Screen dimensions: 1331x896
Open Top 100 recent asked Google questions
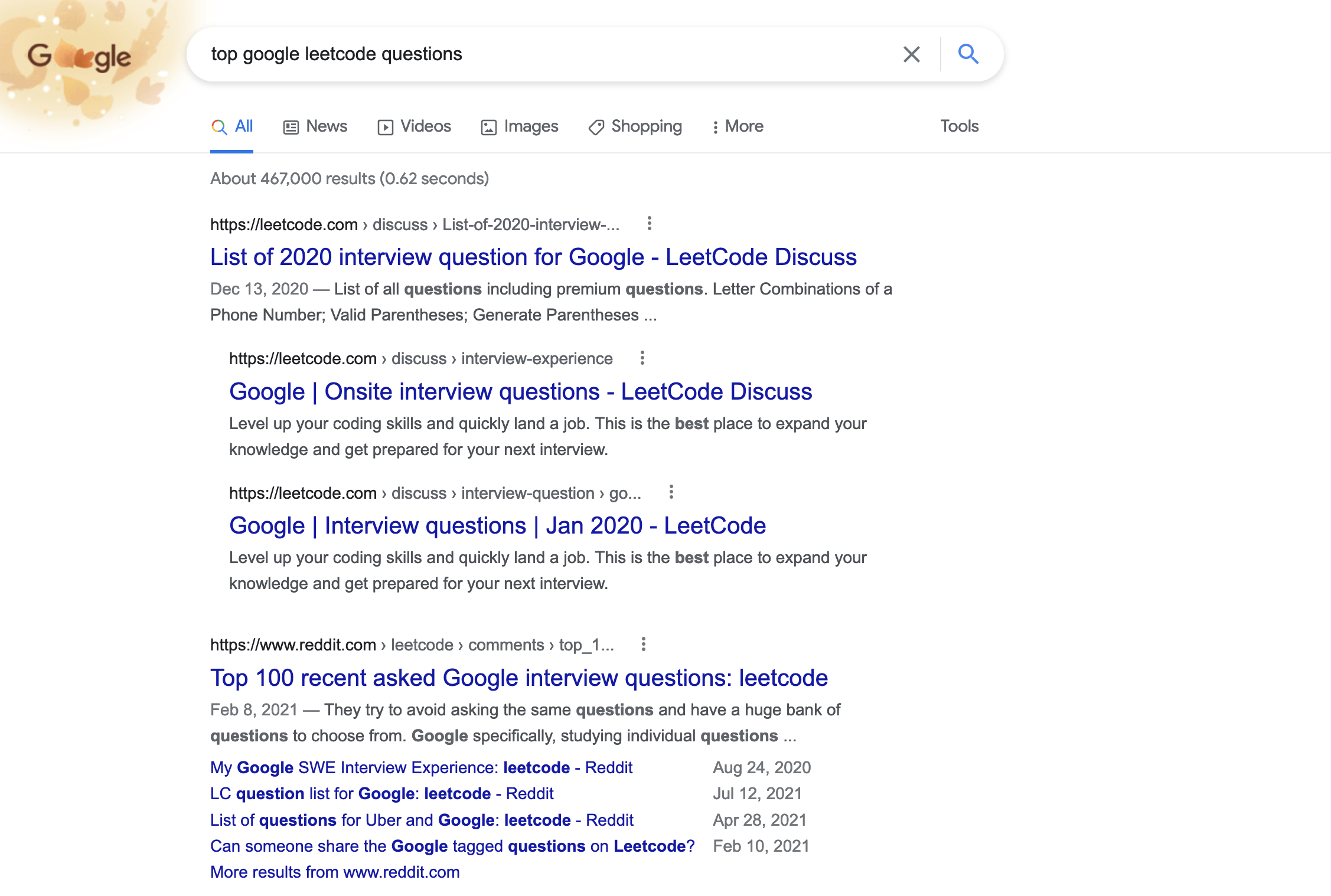(x=518, y=678)
